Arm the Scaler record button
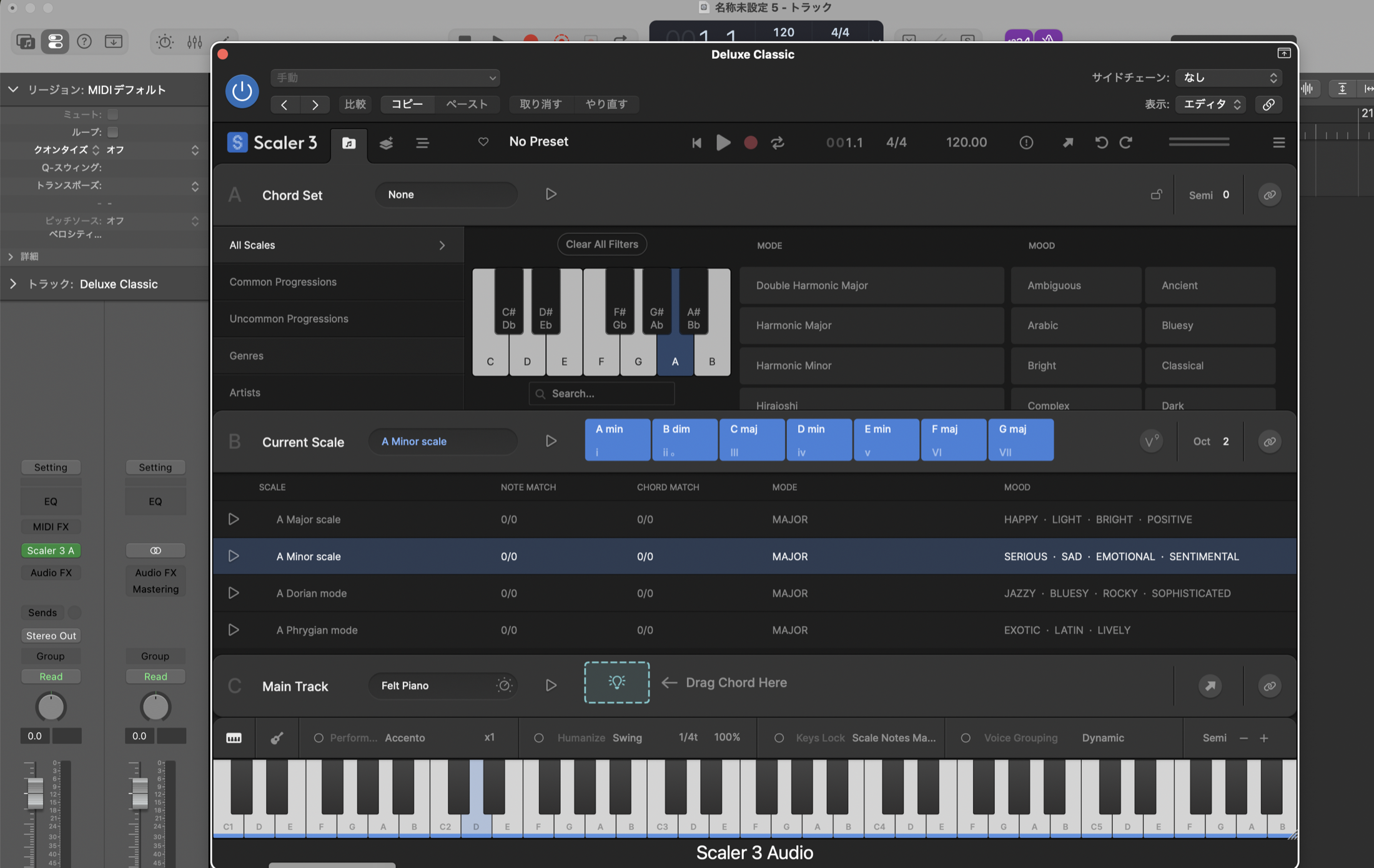 tap(751, 143)
